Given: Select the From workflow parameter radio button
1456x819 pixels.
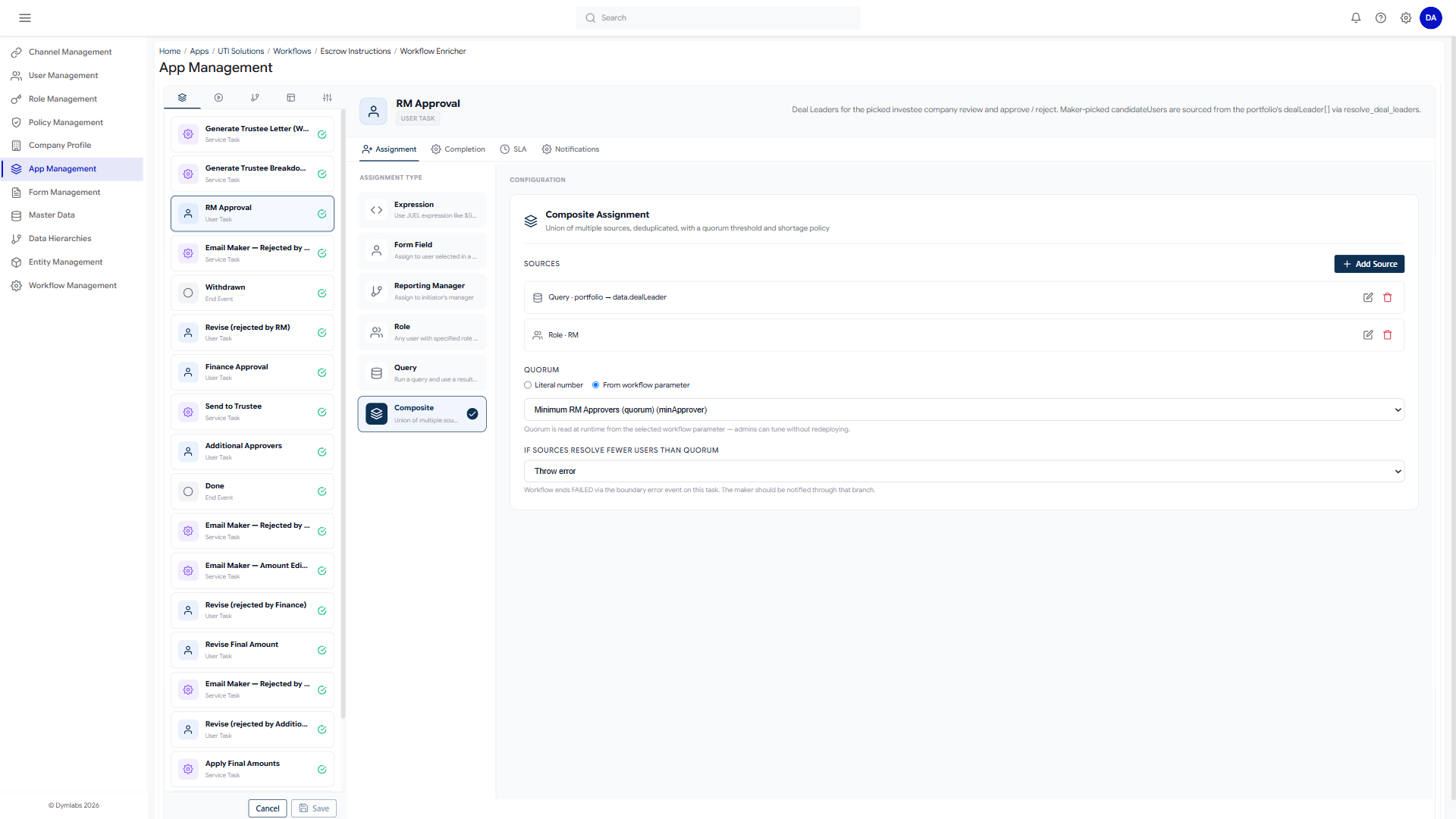Looking at the screenshot, I should (x=596, y=385).
